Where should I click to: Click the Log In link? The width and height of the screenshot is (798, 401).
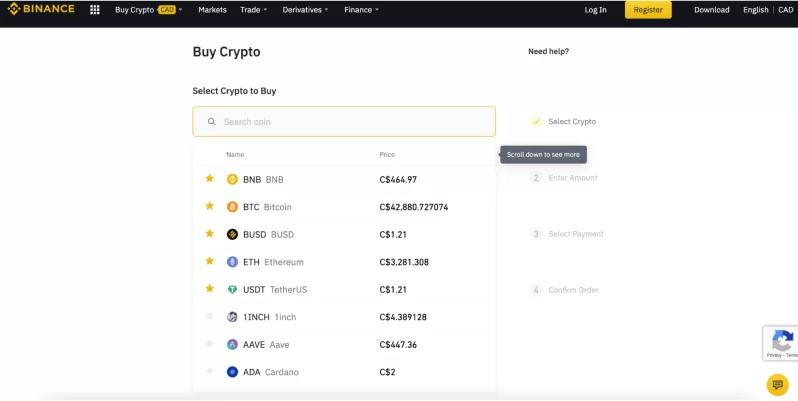coord(595,10)
